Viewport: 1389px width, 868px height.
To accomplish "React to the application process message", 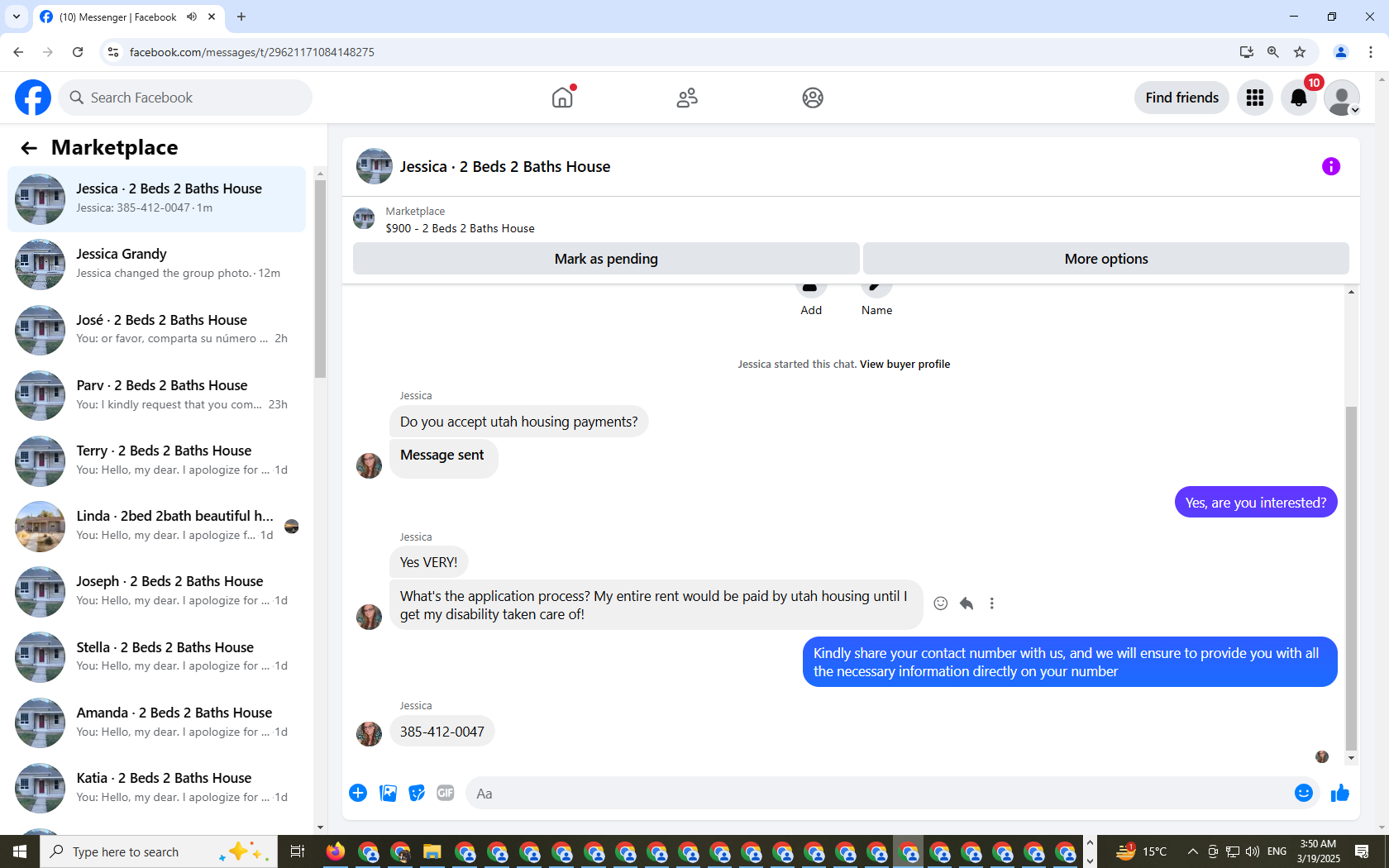I will click(x=941, y=603).
